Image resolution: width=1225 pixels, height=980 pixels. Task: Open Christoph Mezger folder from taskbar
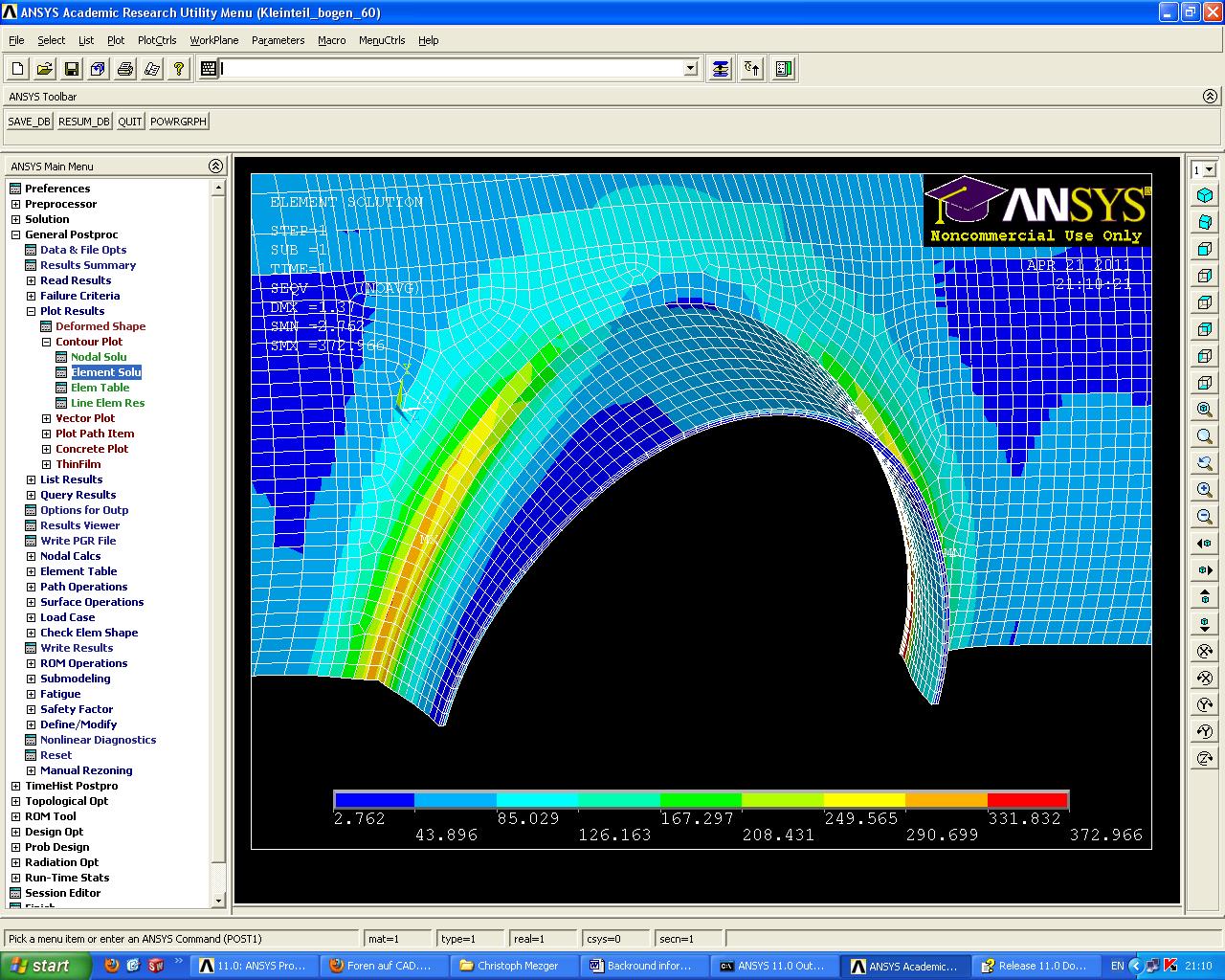coord(510,966)
